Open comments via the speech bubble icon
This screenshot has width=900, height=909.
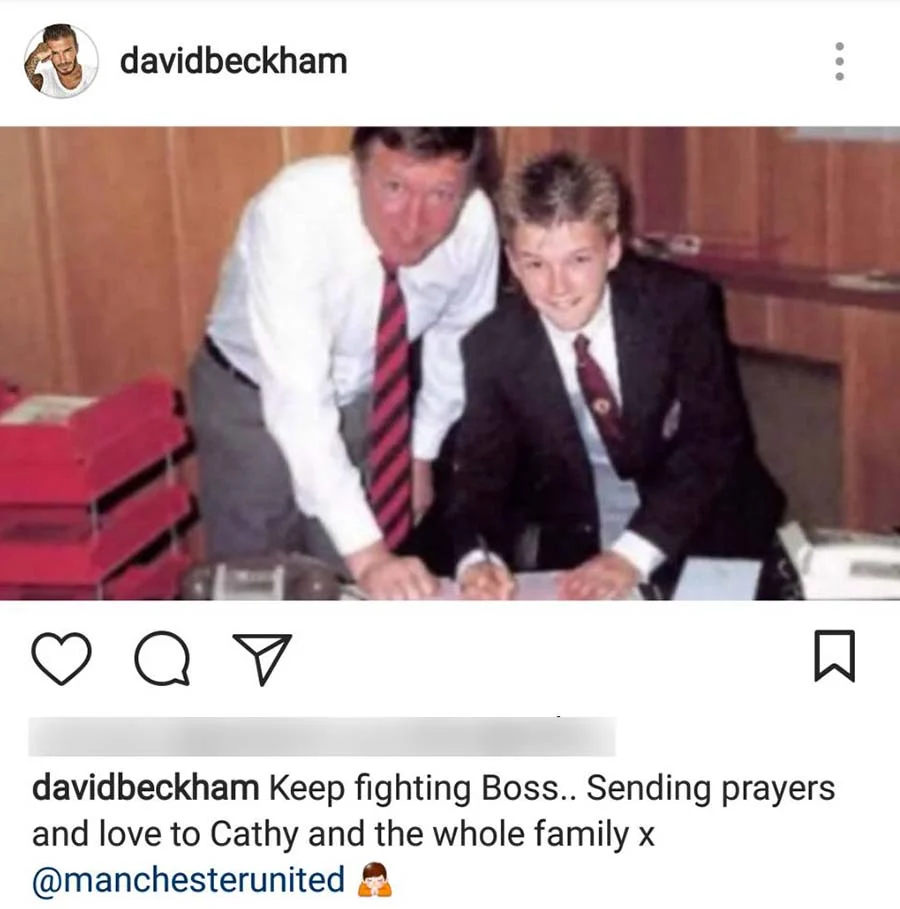(x=162, y=659)
